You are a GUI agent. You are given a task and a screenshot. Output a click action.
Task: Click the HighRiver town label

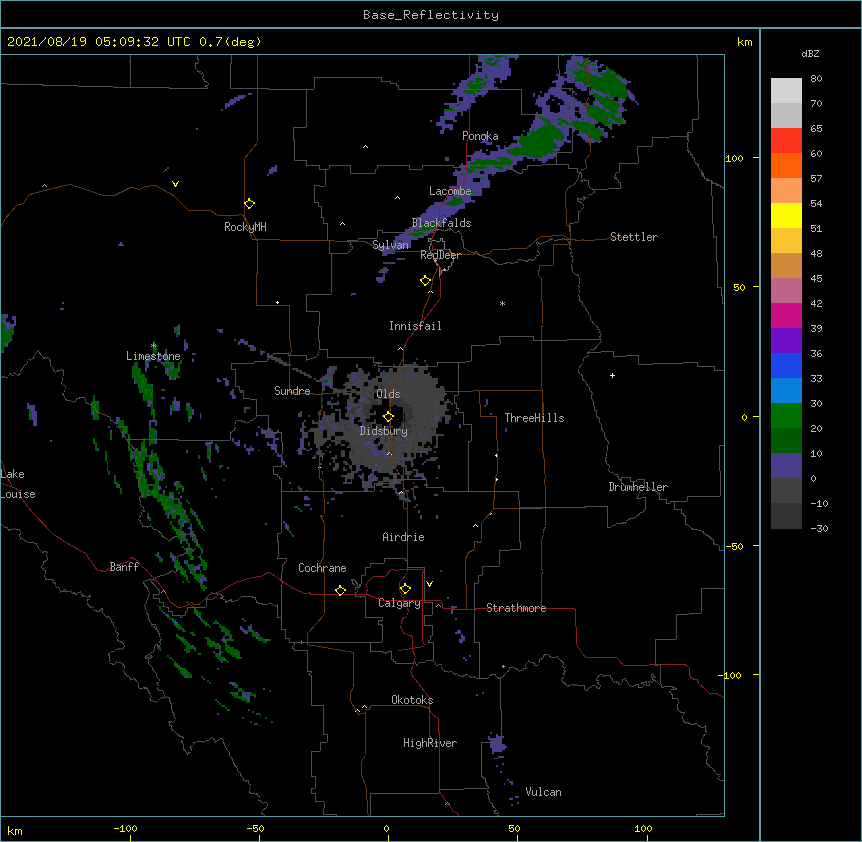430,743
